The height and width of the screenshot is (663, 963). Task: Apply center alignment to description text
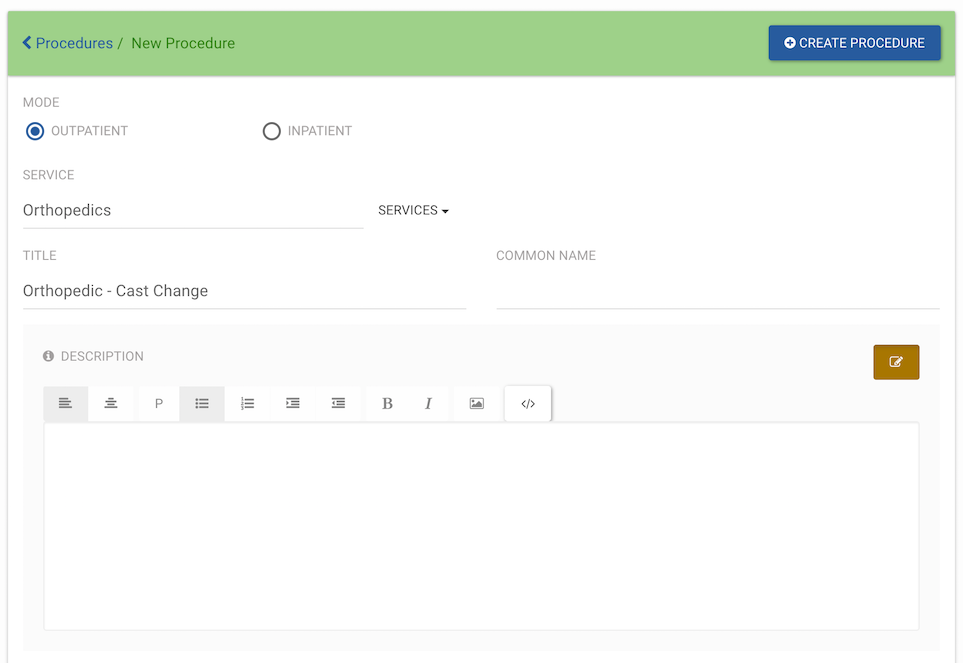point(110,403)
